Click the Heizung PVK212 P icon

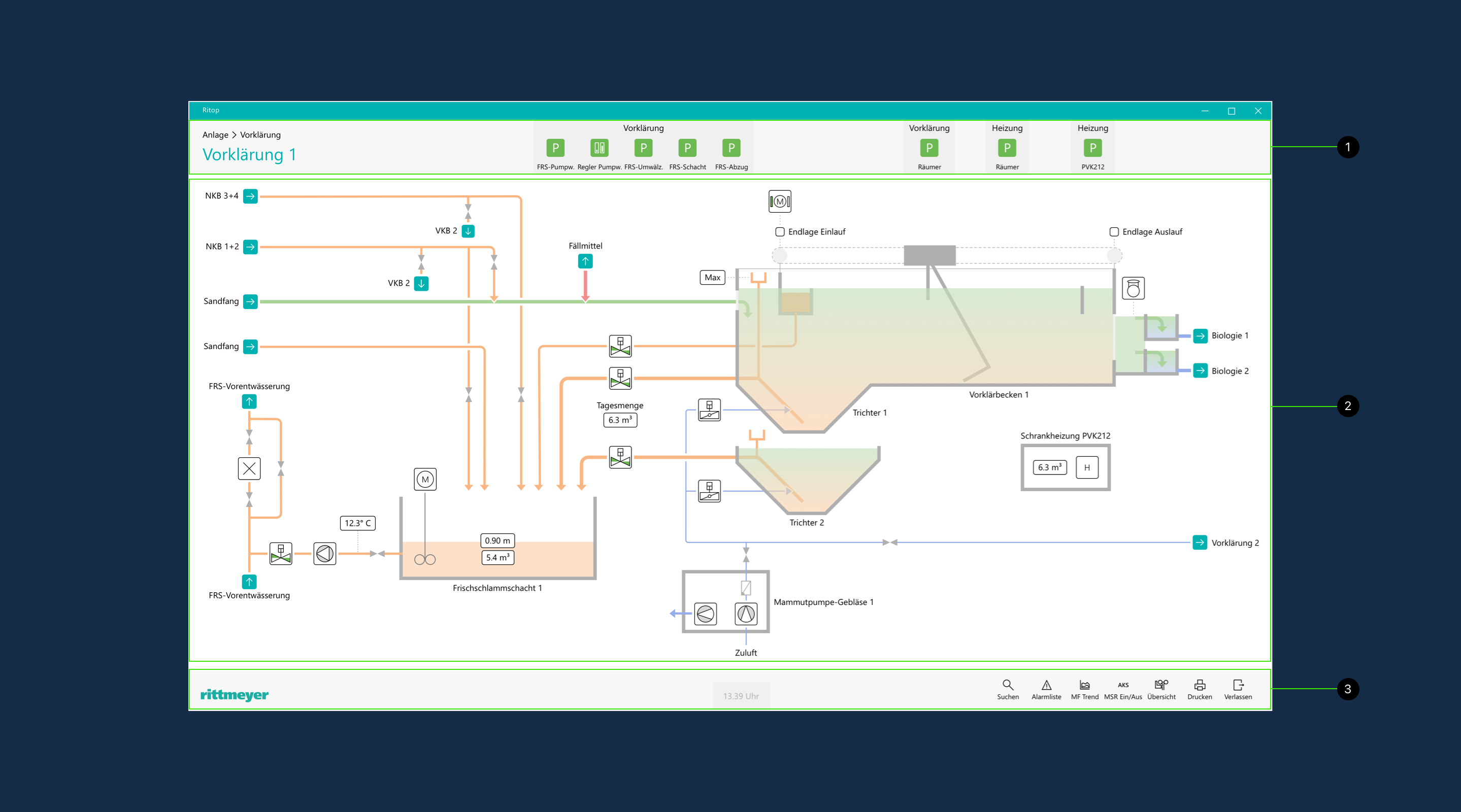click(x=1092, y=148)
